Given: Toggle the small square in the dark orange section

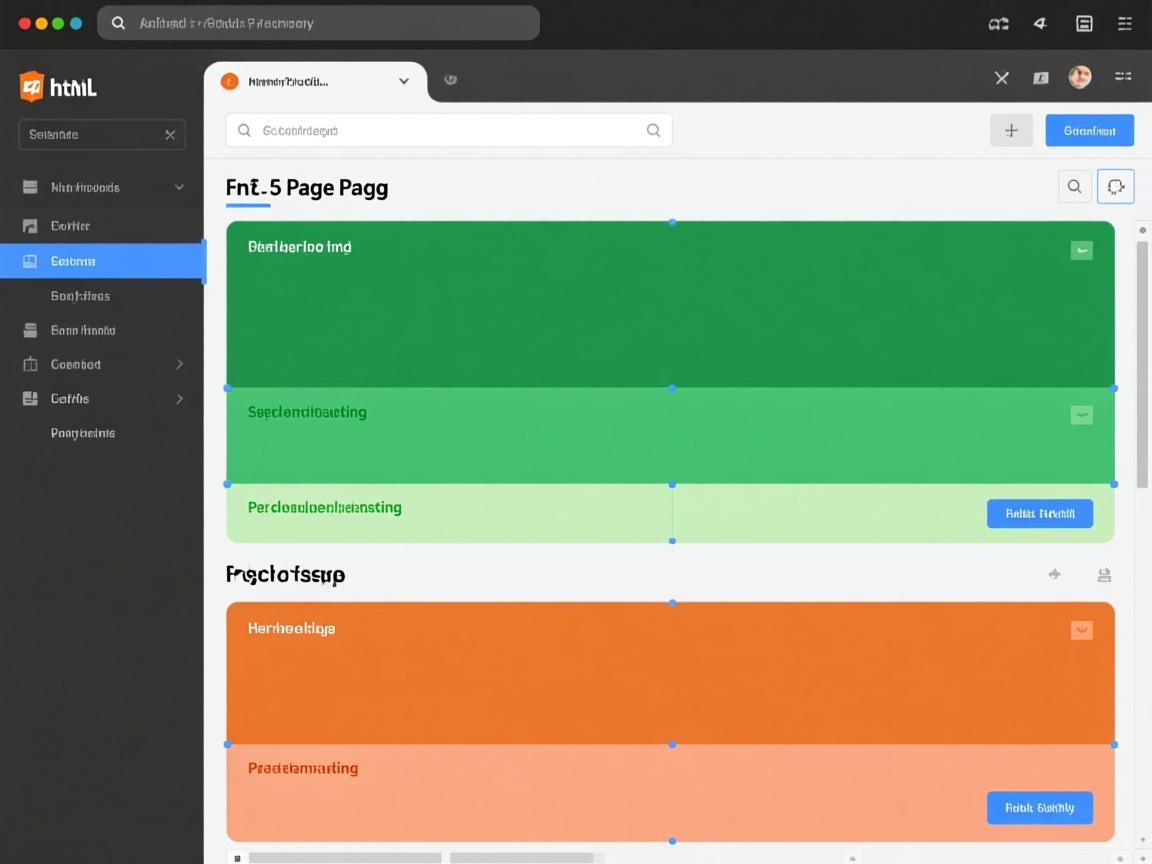Looking at the screenshot, I should coord(1081,630).
